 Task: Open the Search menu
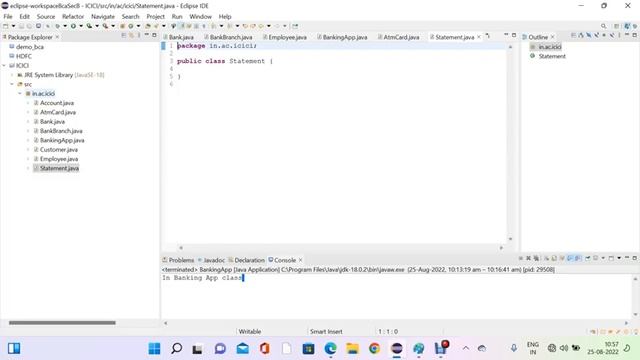(130, 16)
